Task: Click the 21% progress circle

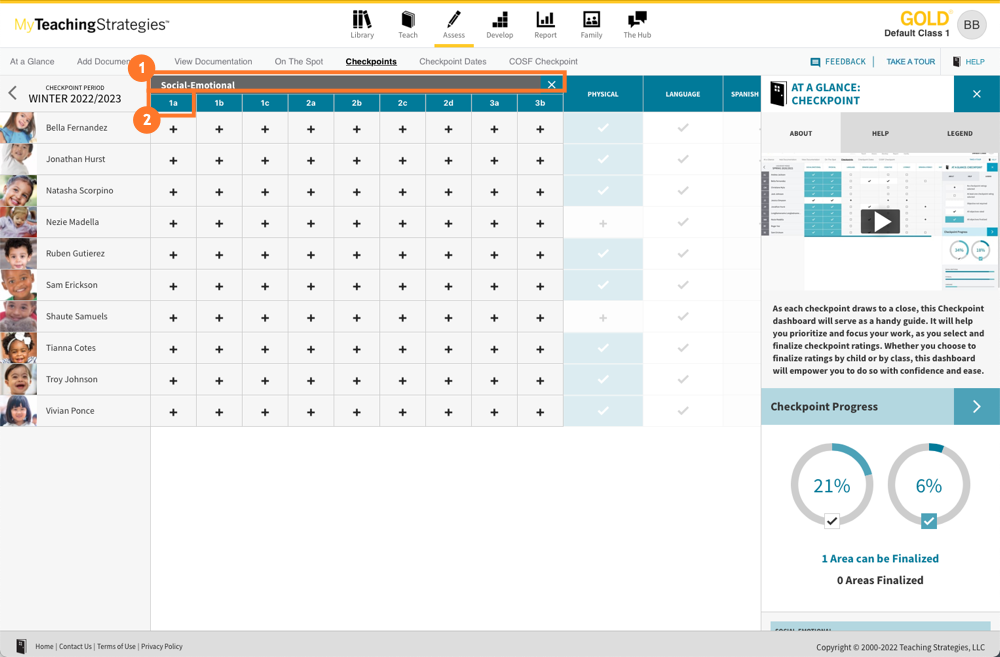Action: point(831,485)
